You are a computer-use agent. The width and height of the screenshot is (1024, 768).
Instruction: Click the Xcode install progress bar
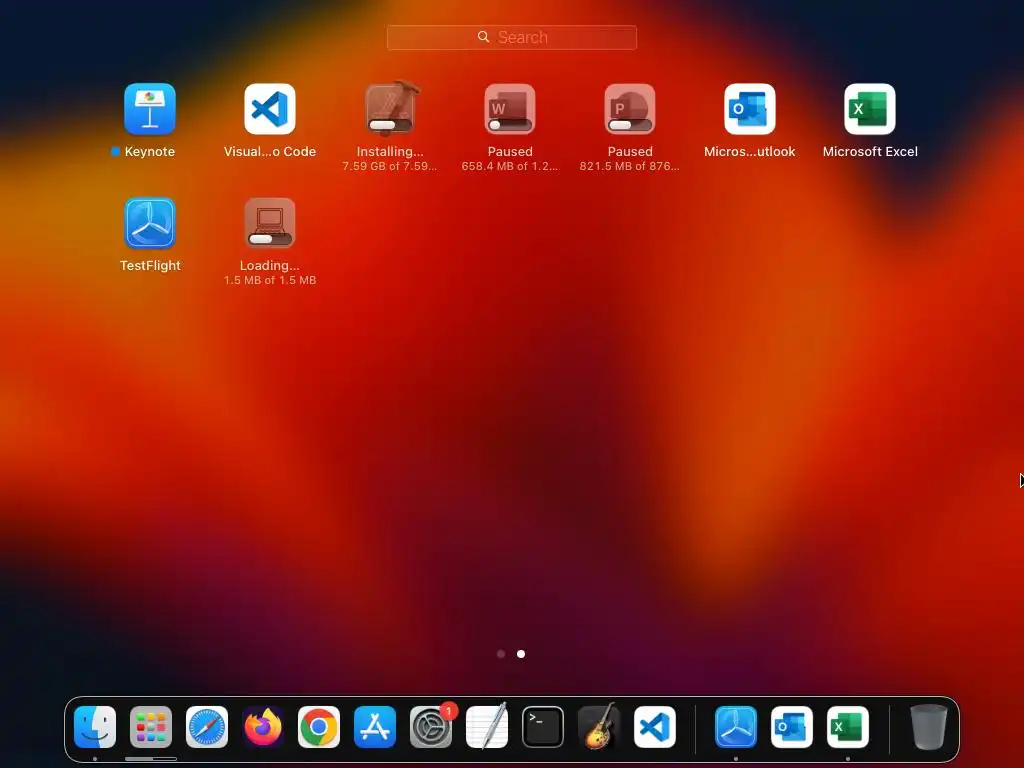(x=390, y=125)
